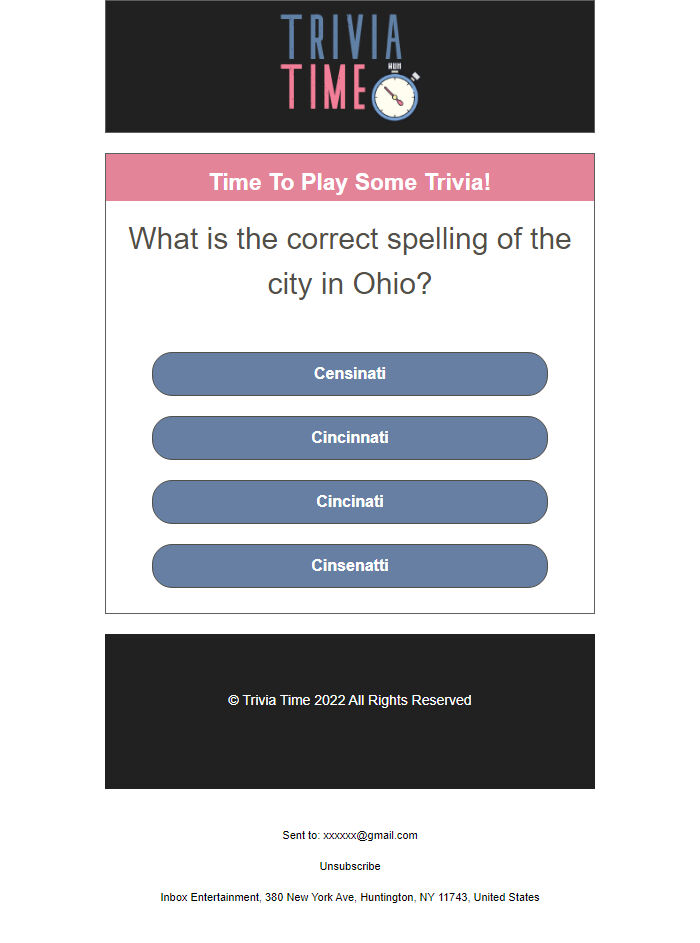Select the answer 'Cinsenatti'
This screenshot has height=943, width=700.
pos(349,566)
